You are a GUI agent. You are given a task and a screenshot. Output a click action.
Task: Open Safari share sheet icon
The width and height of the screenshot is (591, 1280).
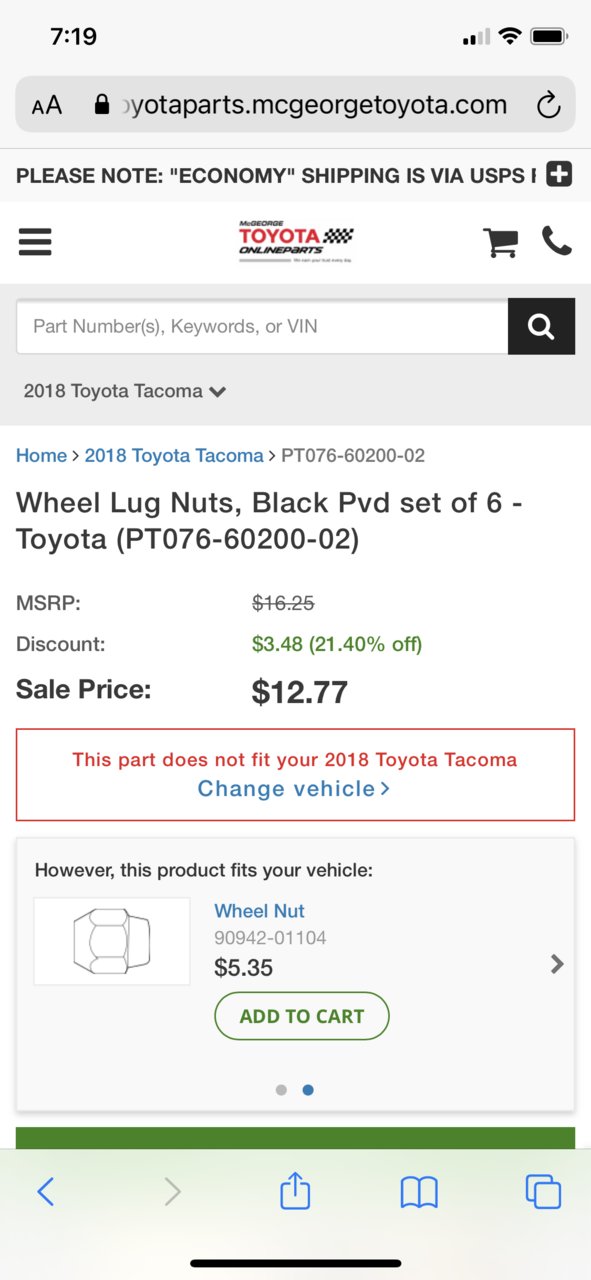coord(295,1191)
